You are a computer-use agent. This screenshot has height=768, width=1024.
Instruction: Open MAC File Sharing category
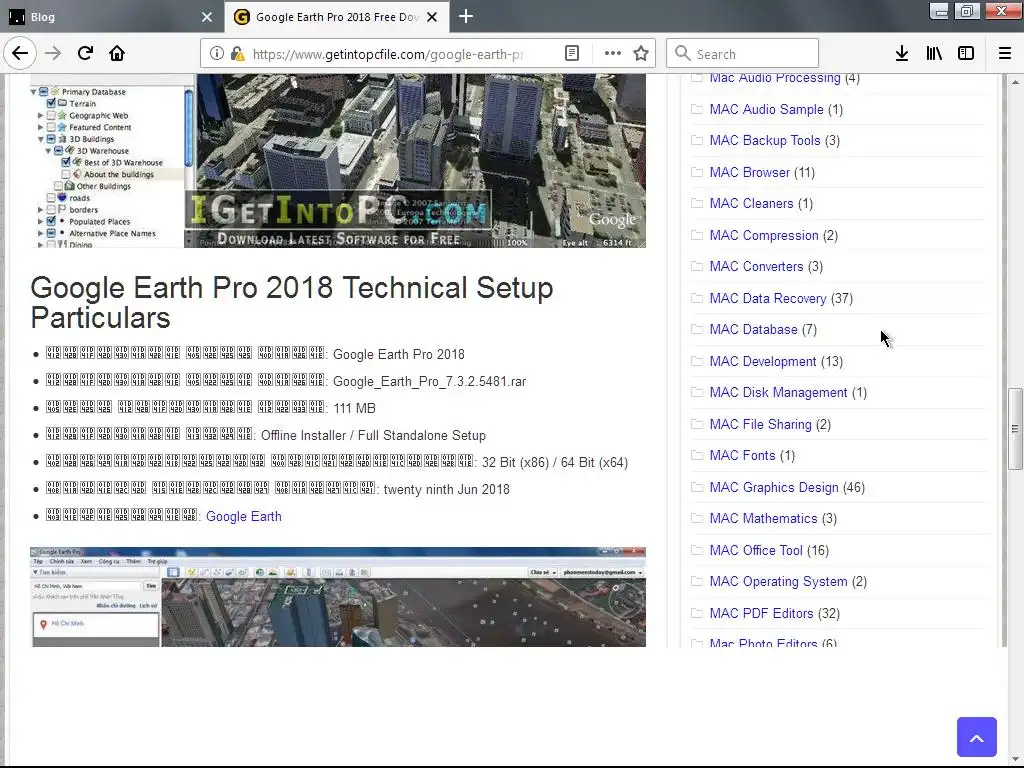pos(760,424)
